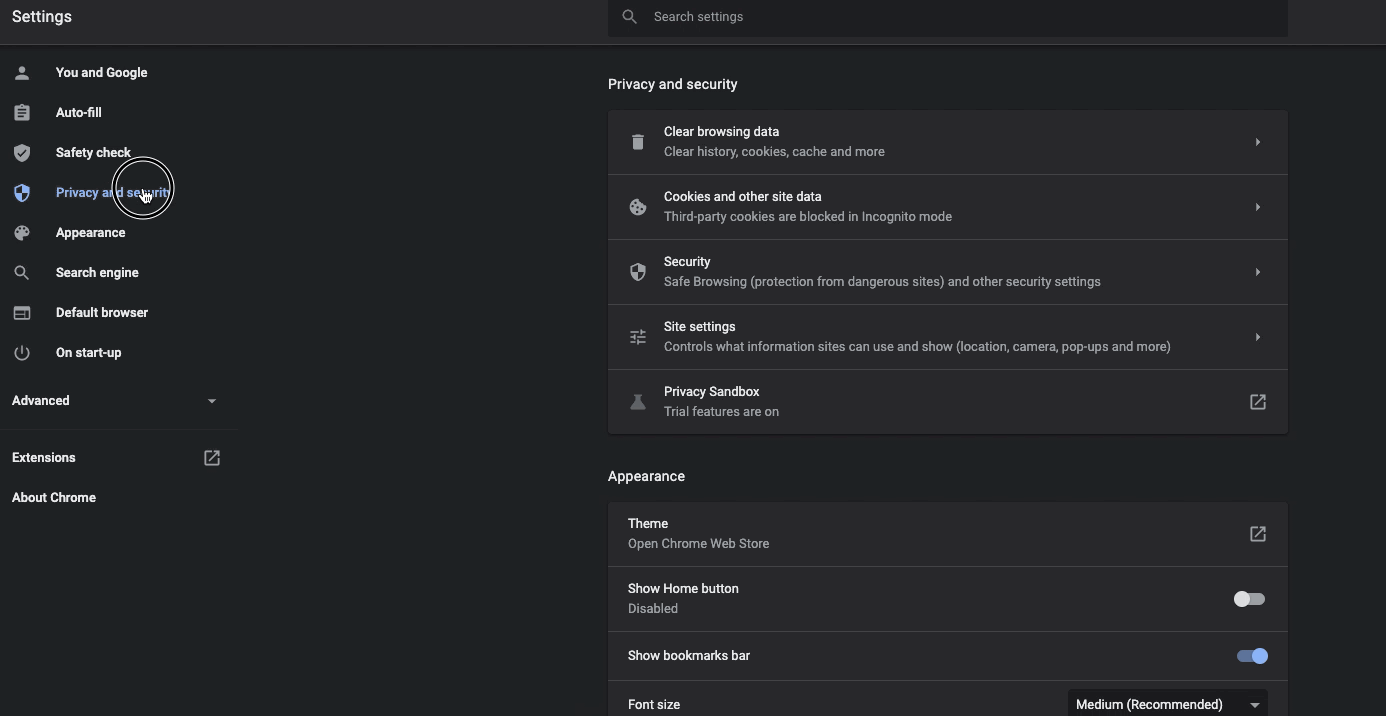1386x716 pixels.
Task: Open Cookies and other site data arrow
Action: coord(1258,207)
